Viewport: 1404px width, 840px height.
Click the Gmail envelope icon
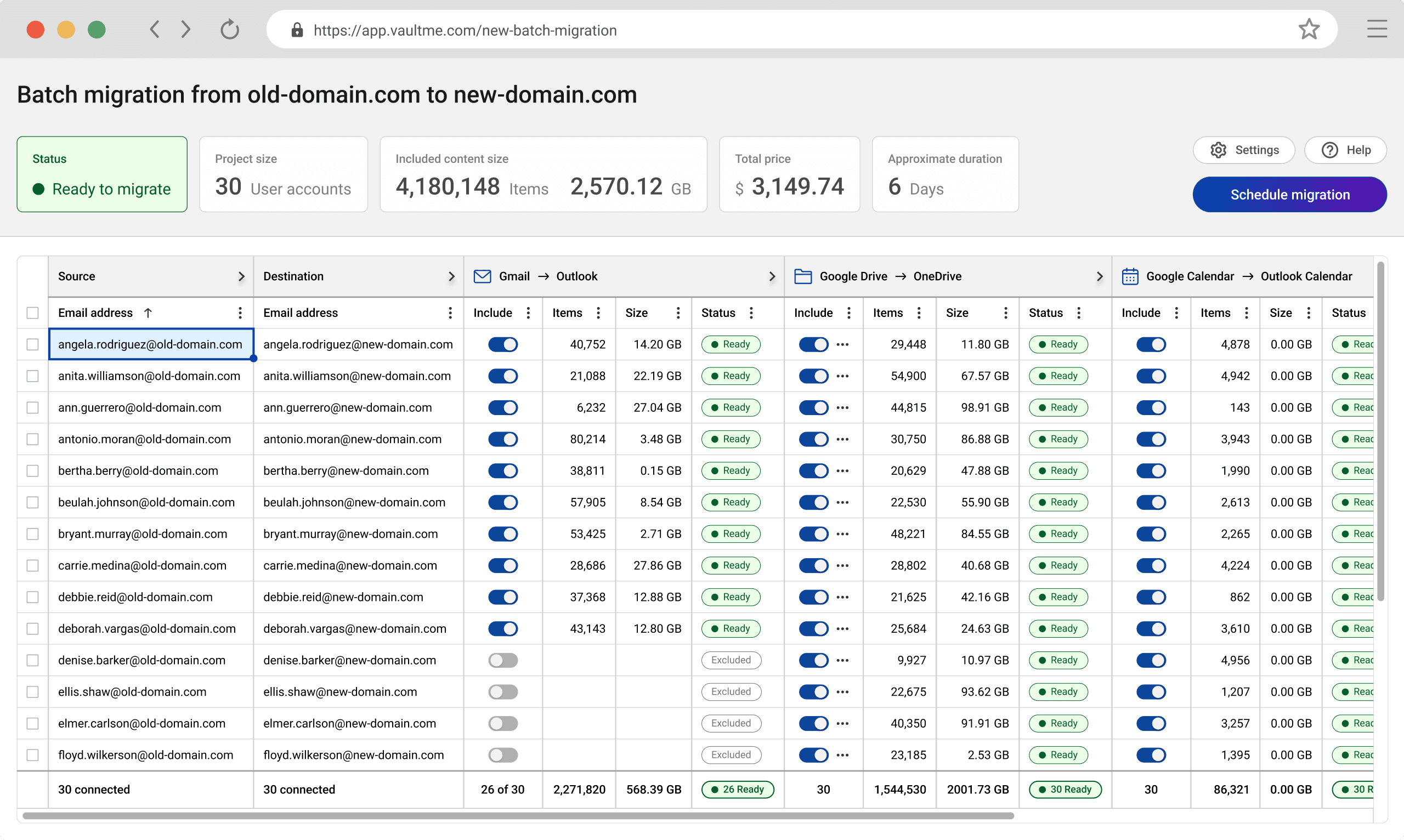pos(482,276)
